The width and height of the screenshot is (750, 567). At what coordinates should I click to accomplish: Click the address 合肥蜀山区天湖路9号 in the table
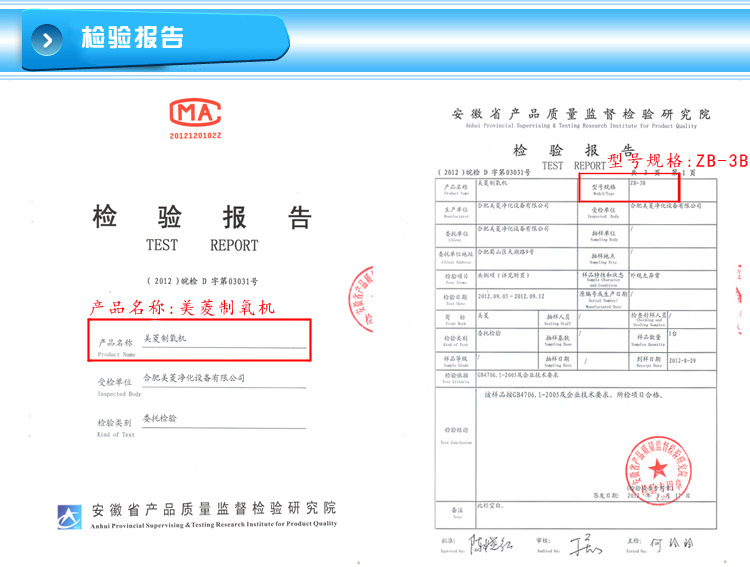click(506, 252)
